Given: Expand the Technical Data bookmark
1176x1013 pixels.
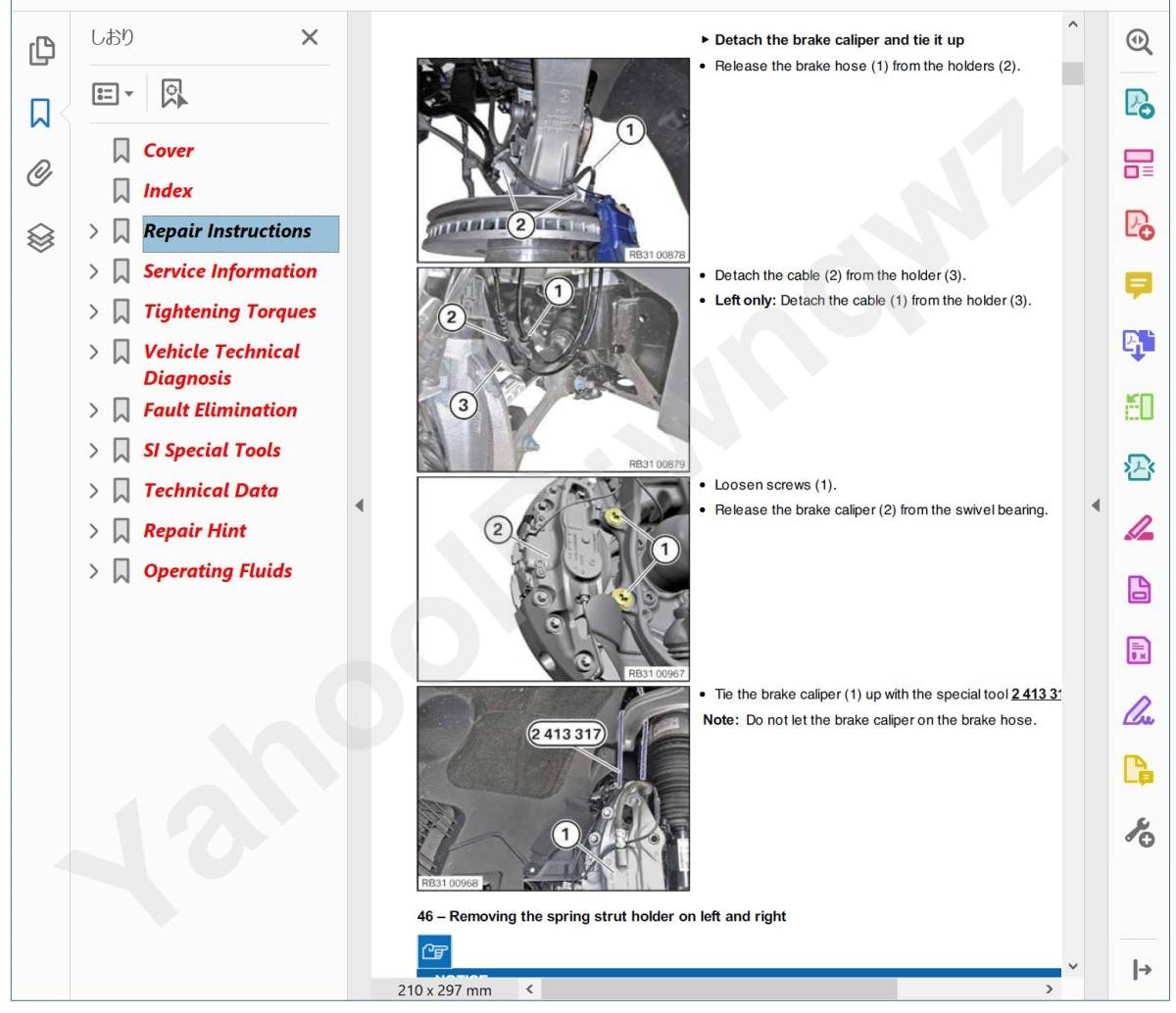Looking at the screenshot, I should click(94, 491).
